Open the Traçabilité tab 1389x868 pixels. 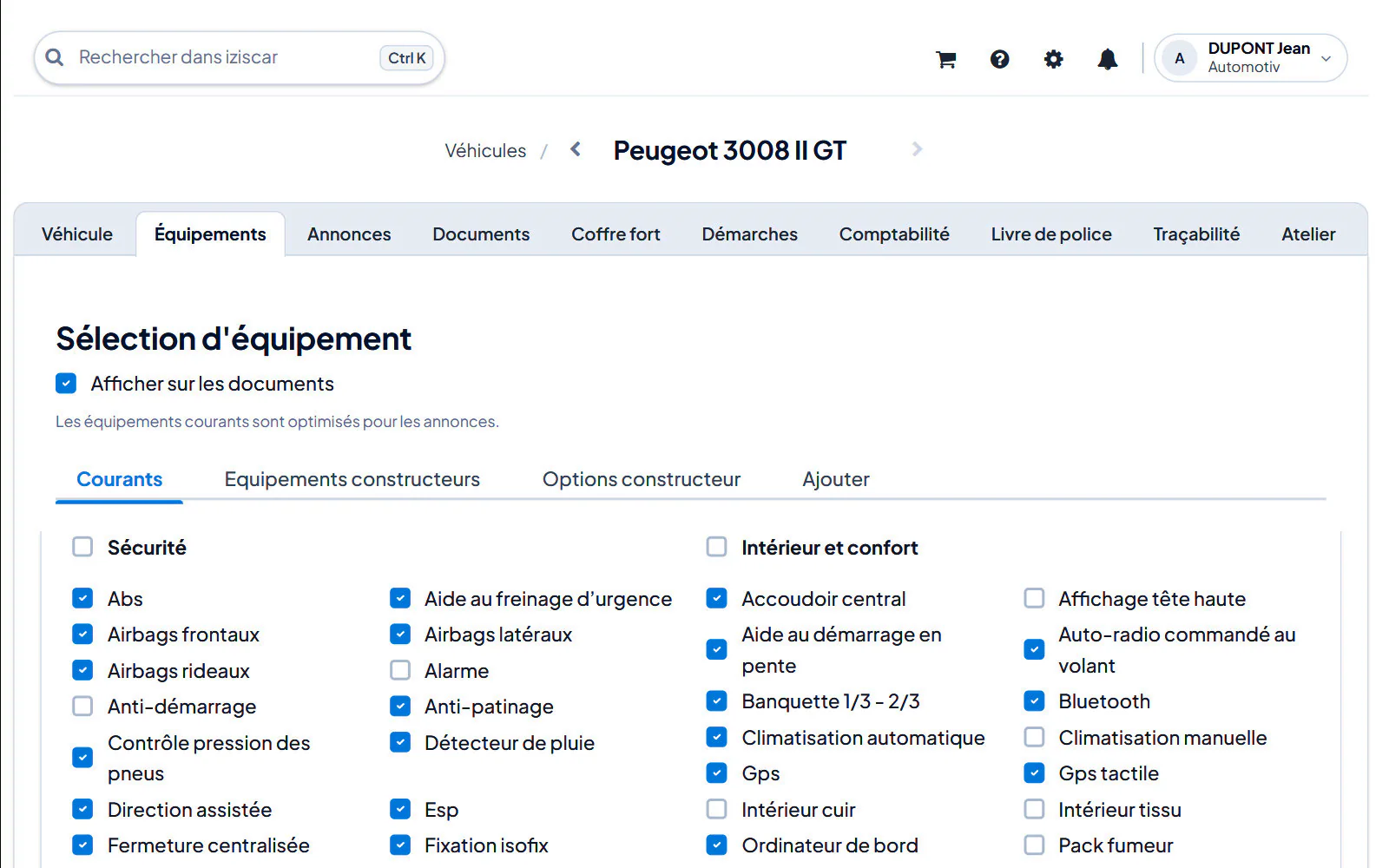[x=1196, y=234]
